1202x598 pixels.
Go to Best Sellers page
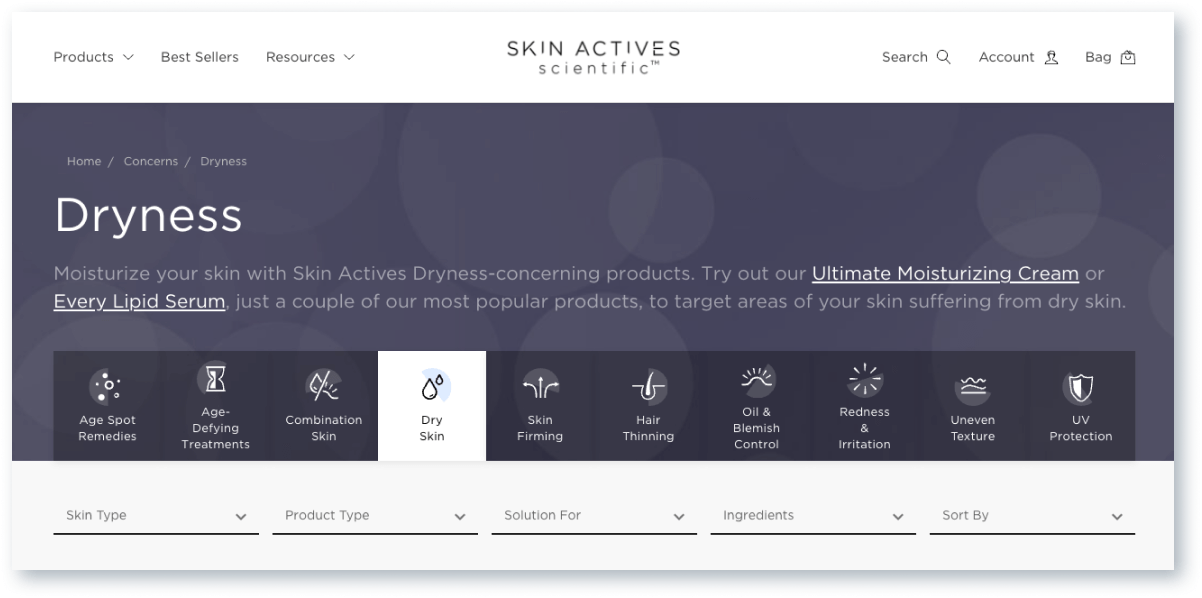pyautogui.click(x=200, y=57)
